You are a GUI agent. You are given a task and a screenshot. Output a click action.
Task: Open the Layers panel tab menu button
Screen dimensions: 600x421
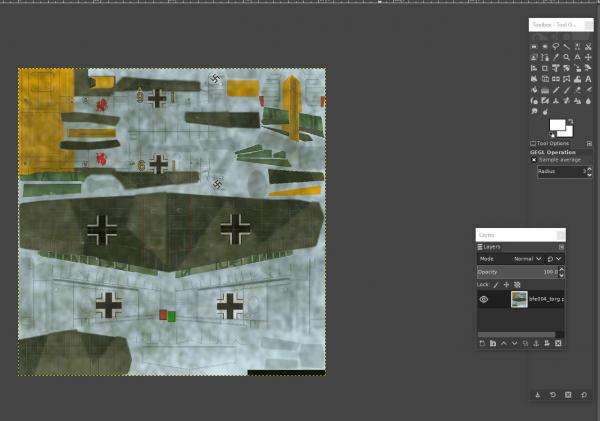tap(561, 247)
